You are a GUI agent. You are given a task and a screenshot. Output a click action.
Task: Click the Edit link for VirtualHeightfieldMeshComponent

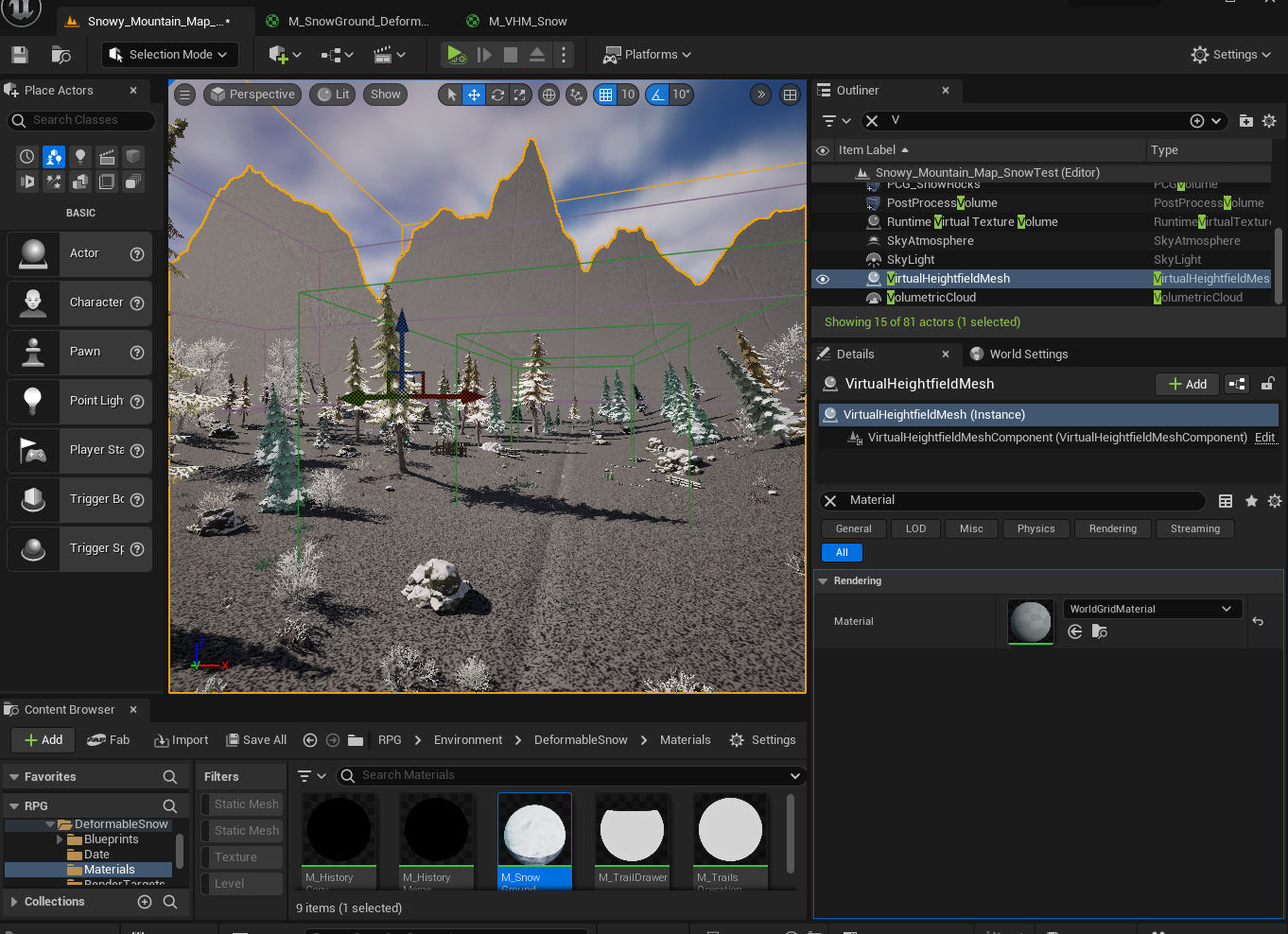(x=1265, y=438)
